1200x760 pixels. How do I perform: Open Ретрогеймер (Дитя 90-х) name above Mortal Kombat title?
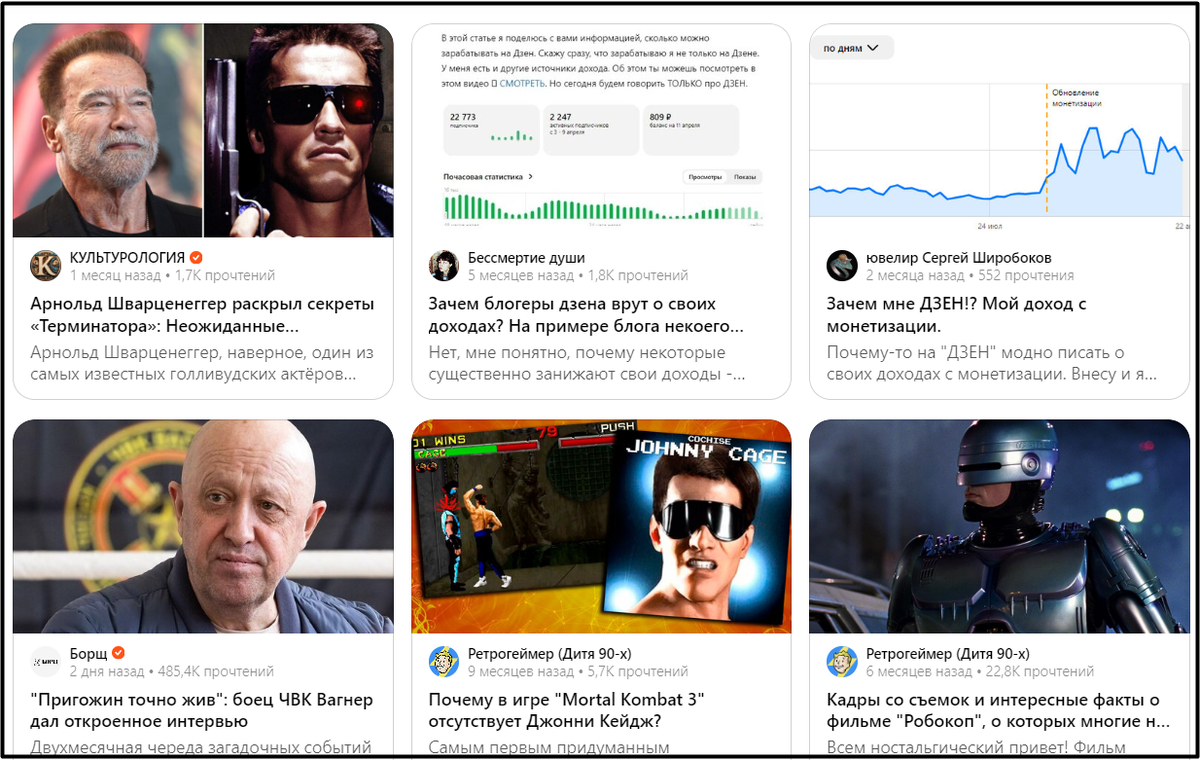(549, 654)
